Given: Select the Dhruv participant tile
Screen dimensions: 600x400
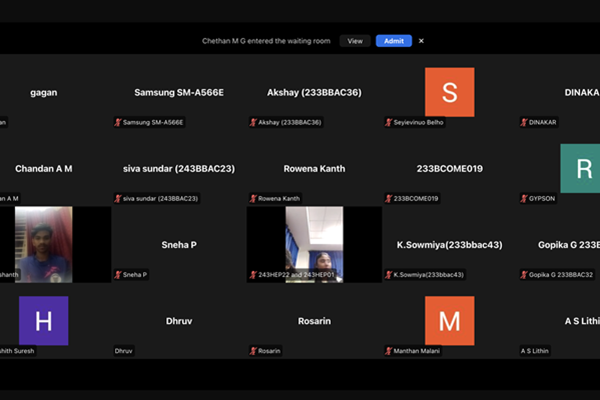Looking at the screenshot, I should click(179, 321).
